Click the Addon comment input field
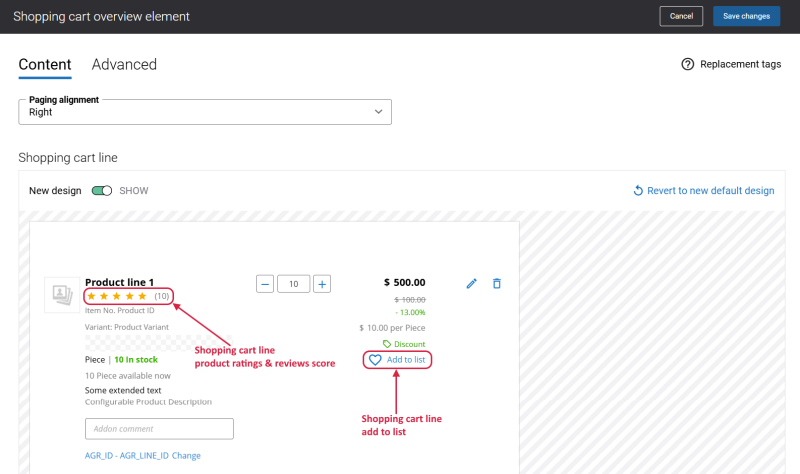The image size is (800, 474). (x=159, y=429)
